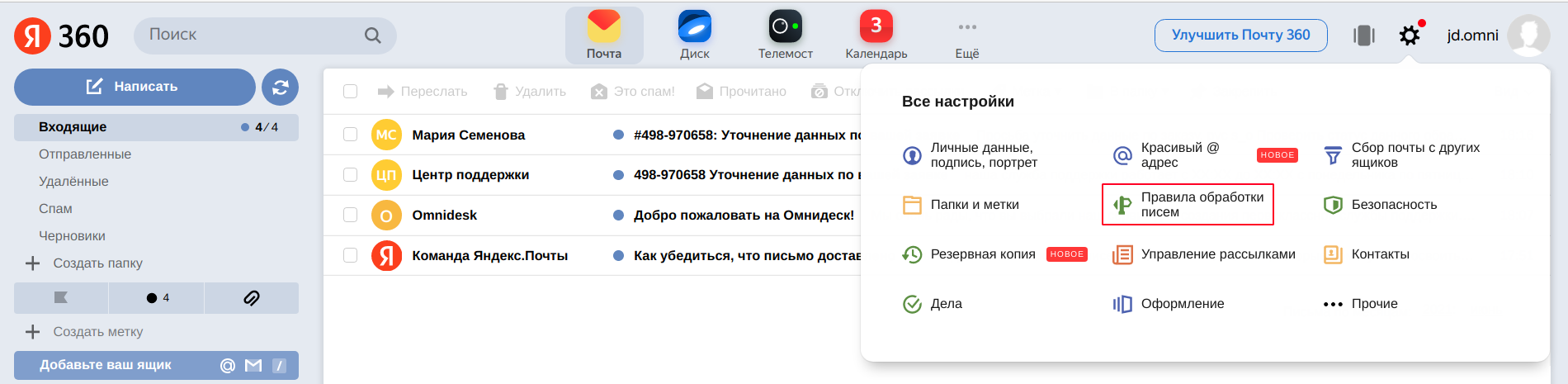This screenshot has height=384, width=1568.
Task: Open Прочие settings
Action: click(1361, 304)
